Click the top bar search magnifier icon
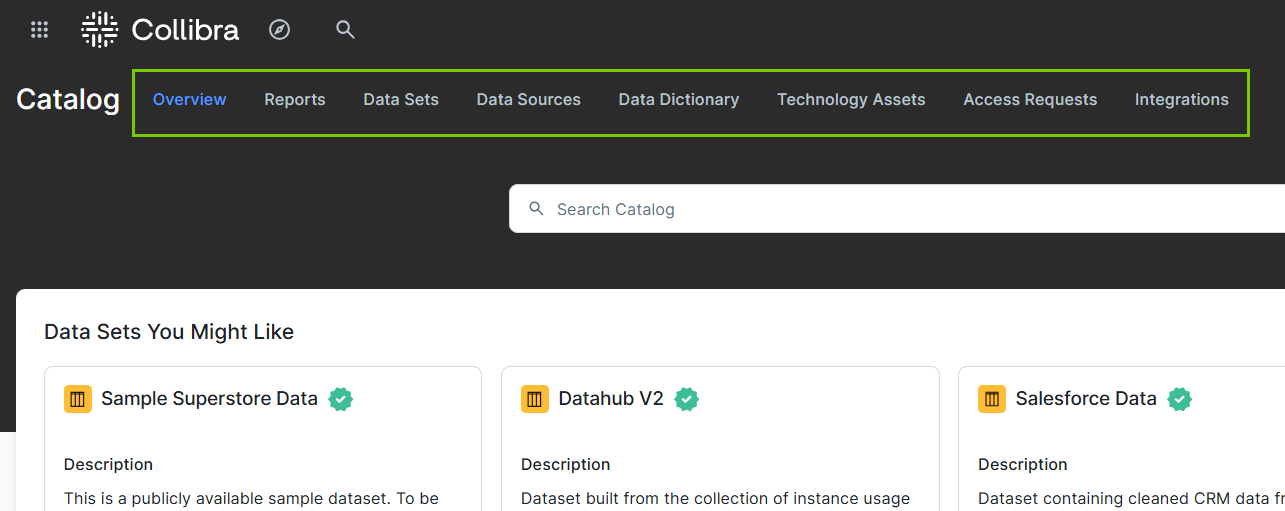1285x511 pixels. click(345, 30)
